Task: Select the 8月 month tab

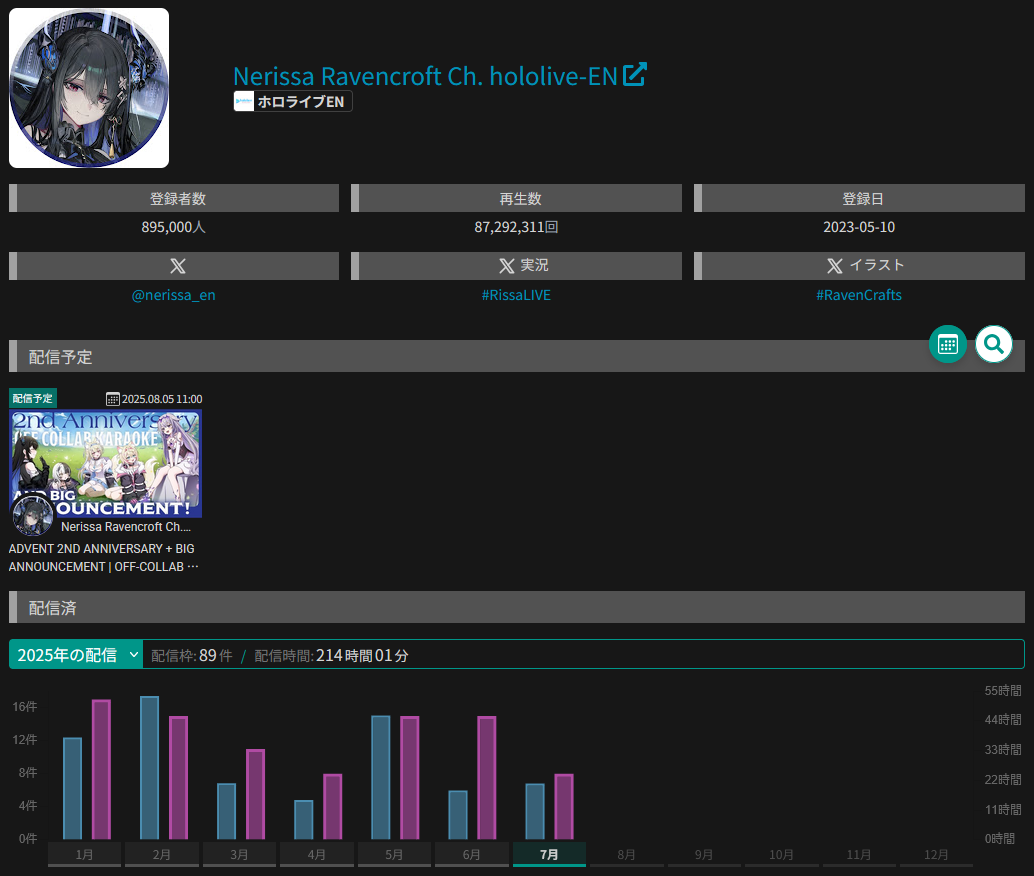Action: point(626,854)
